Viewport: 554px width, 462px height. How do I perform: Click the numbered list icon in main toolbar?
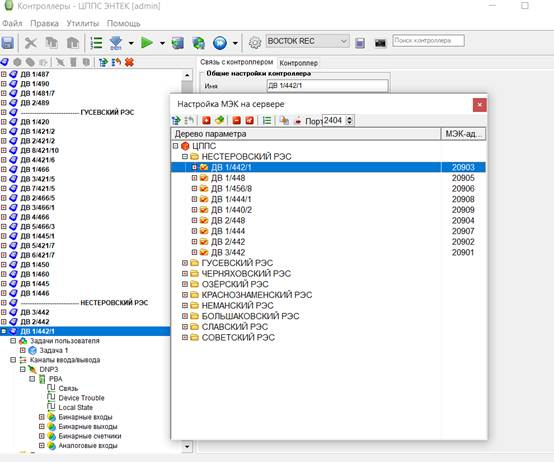click(96, 43)
